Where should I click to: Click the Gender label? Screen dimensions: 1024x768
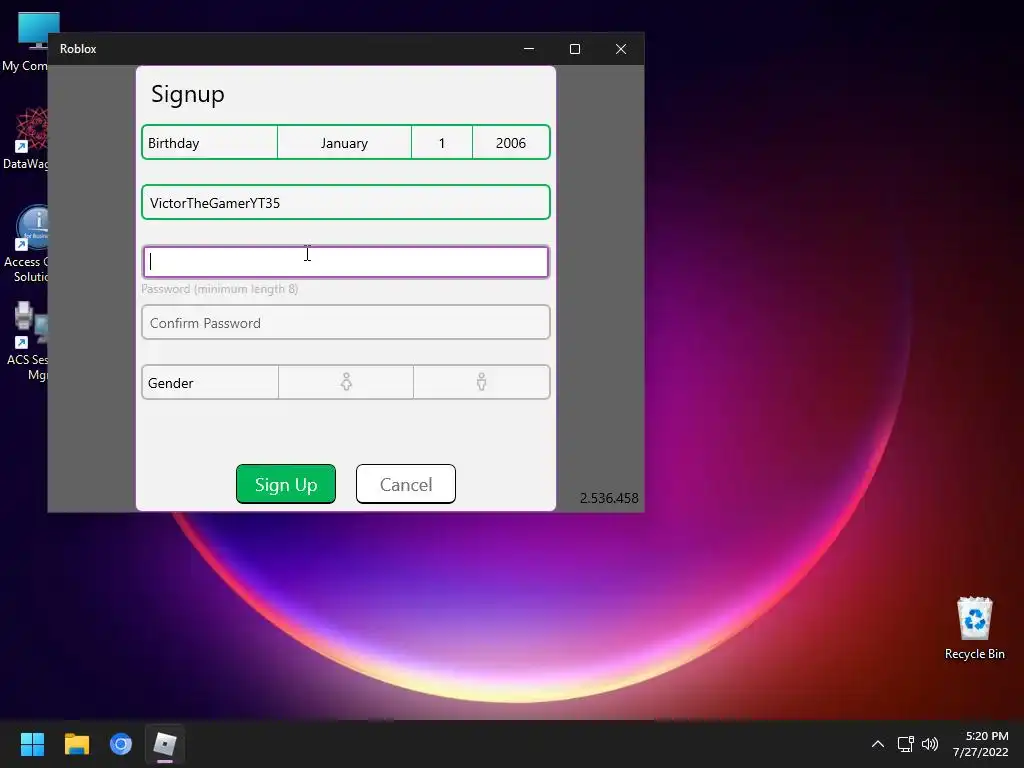[x=170, y=383]
